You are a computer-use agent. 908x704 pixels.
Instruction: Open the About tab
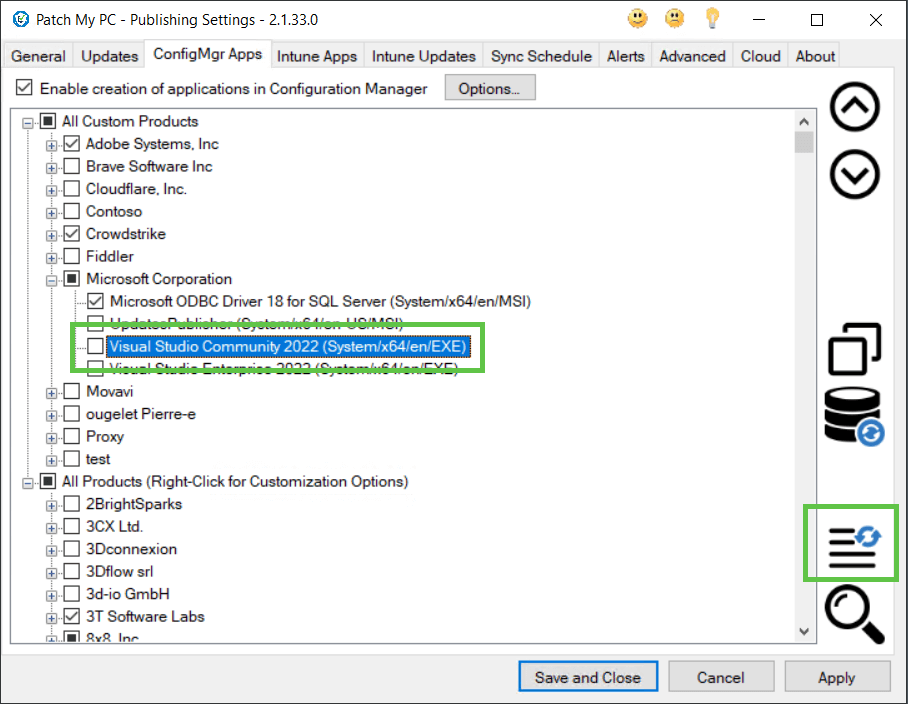pos(815,56)
